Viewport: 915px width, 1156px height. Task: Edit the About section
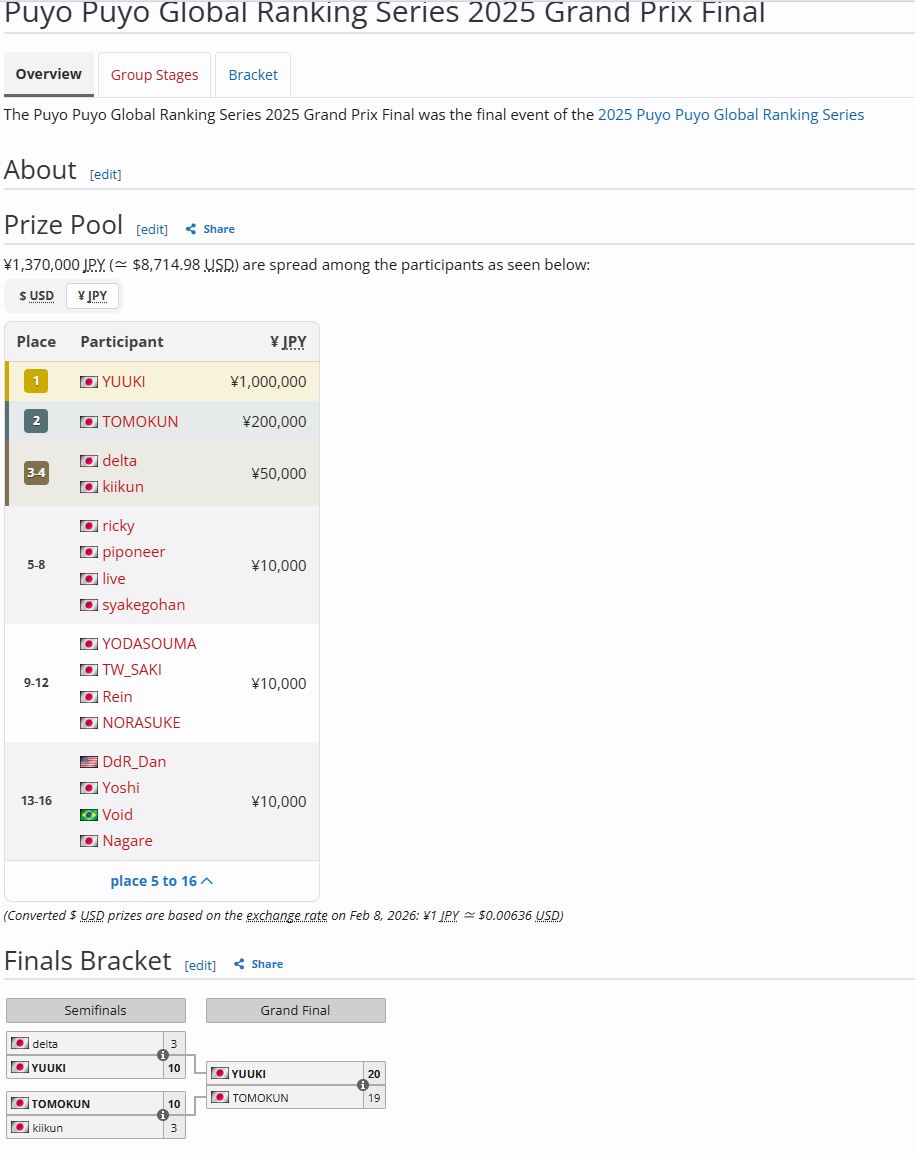105,175
